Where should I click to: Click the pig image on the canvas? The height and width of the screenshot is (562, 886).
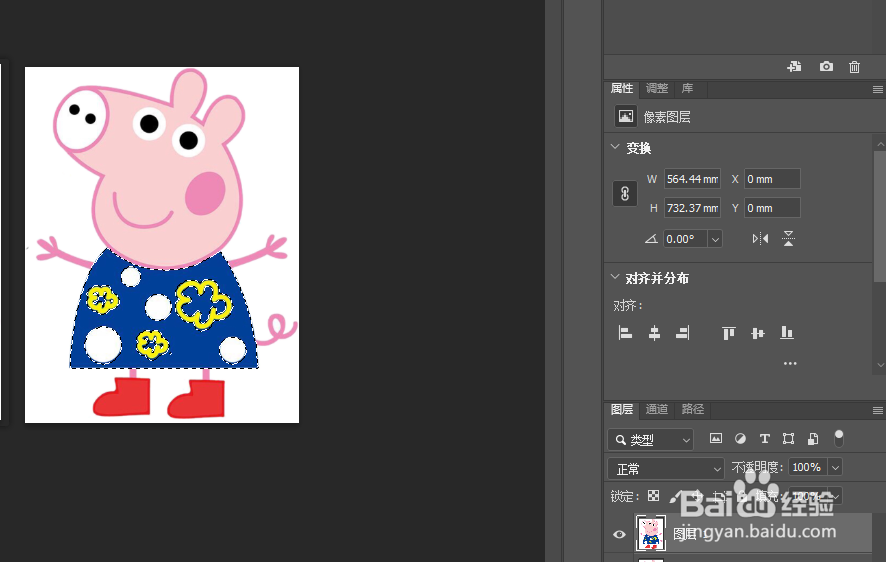coord(162,245)
